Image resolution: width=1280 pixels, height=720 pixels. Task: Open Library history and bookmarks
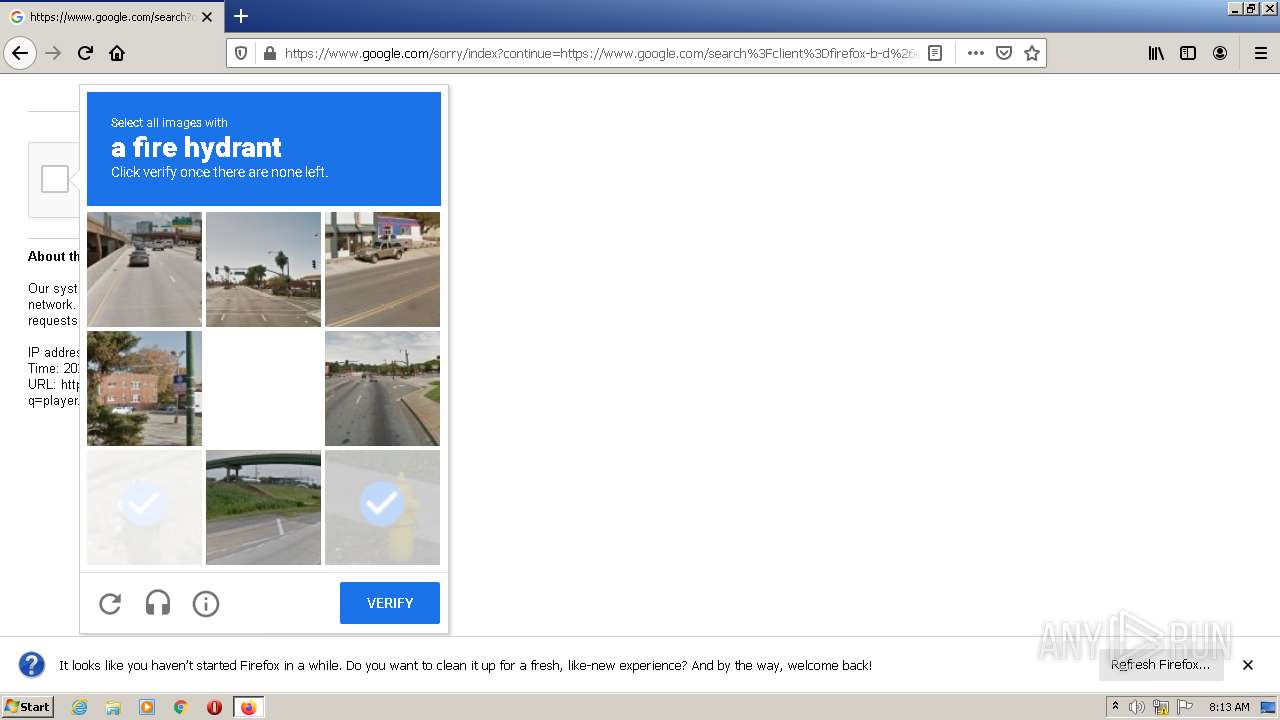pyautogui.click(x=1156, y=53)
